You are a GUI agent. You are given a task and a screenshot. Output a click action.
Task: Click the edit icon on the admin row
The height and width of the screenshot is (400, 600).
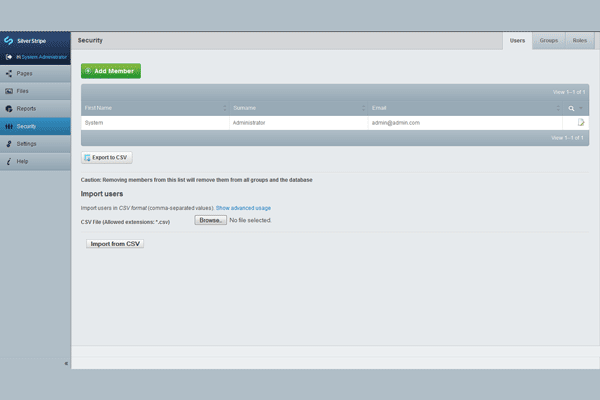(581, 122)
